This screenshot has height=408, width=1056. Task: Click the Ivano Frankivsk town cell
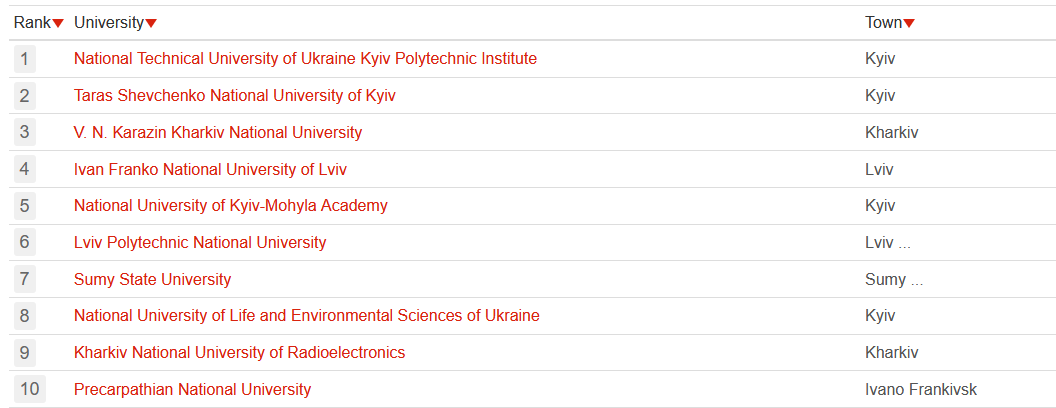tap(920, 389)
